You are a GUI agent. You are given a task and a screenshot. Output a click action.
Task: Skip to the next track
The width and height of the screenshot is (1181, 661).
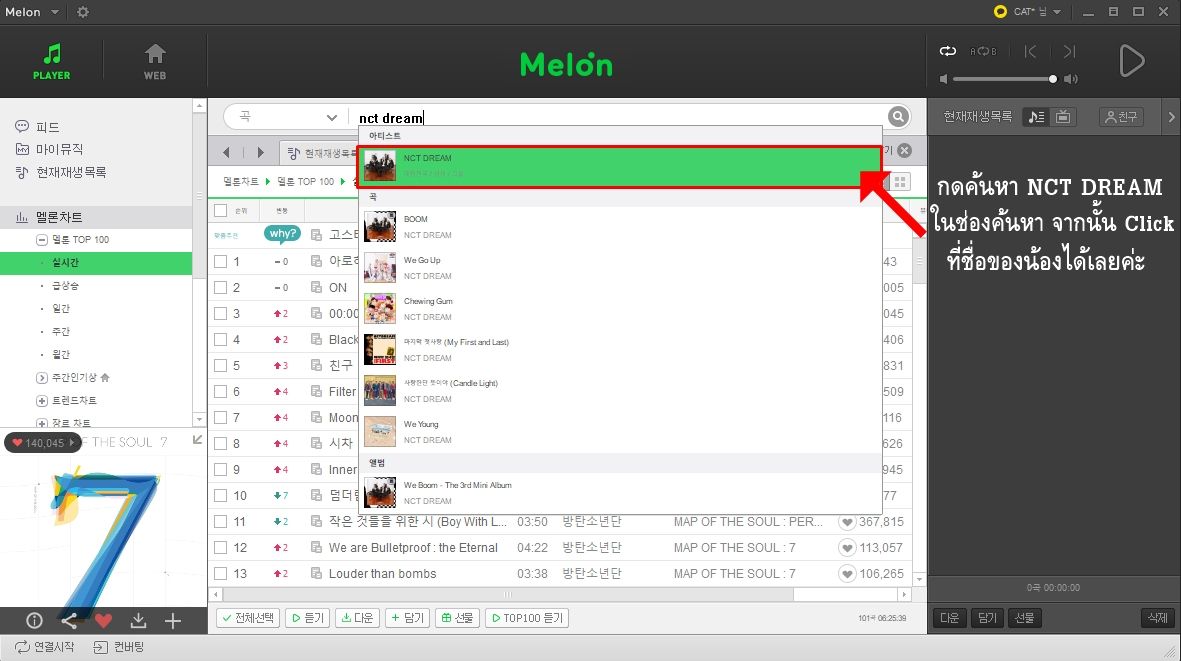click(x=1069, y=52)
